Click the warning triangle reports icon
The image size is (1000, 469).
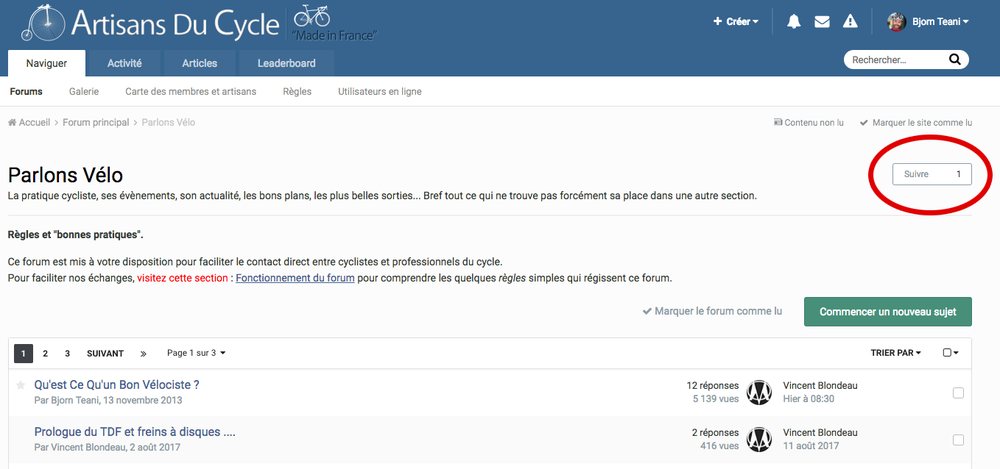(850, 21)
